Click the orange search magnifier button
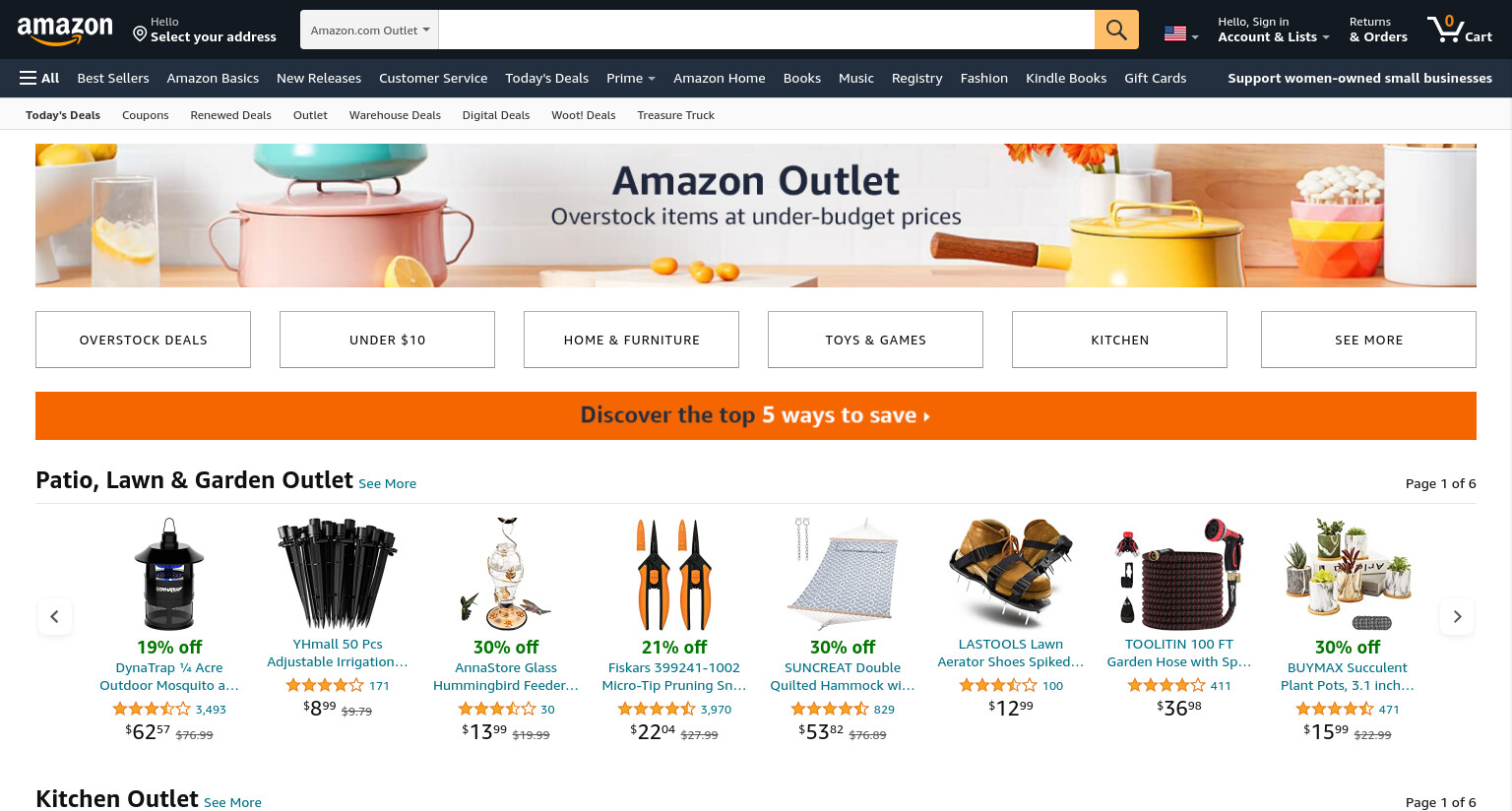 pyautogui.click(x=1116, y=30)
